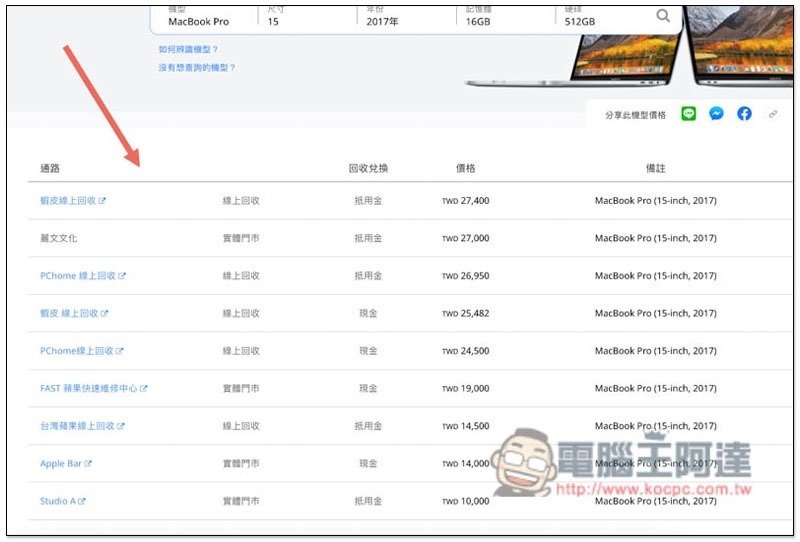Click external-link icon beside FAST 蘋果快速維修中心
Image resolution: width=800 pixels, height=542 pixels.
[144, 389]
